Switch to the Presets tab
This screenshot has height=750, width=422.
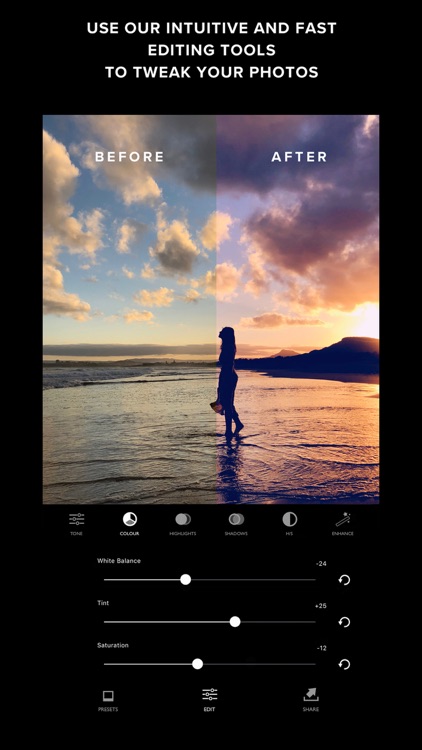tap(108, 700)
